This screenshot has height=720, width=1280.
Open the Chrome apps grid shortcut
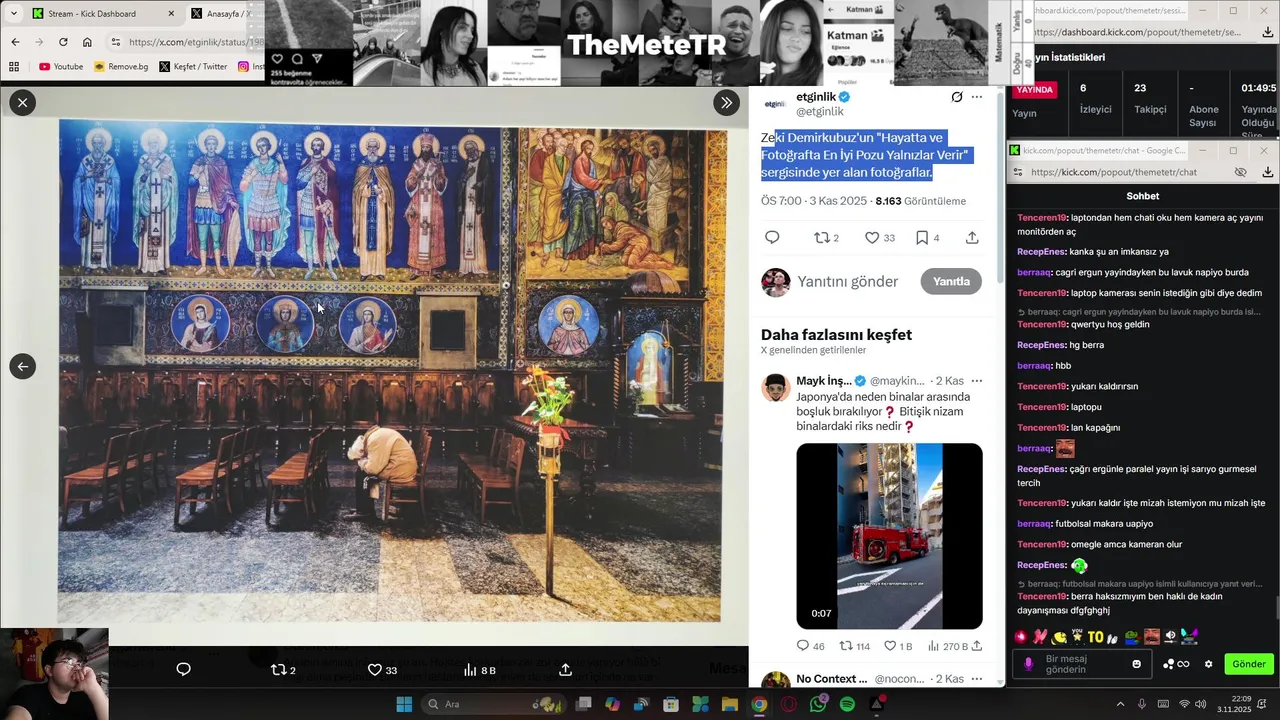pyautogui.click(x=14, y=66)
